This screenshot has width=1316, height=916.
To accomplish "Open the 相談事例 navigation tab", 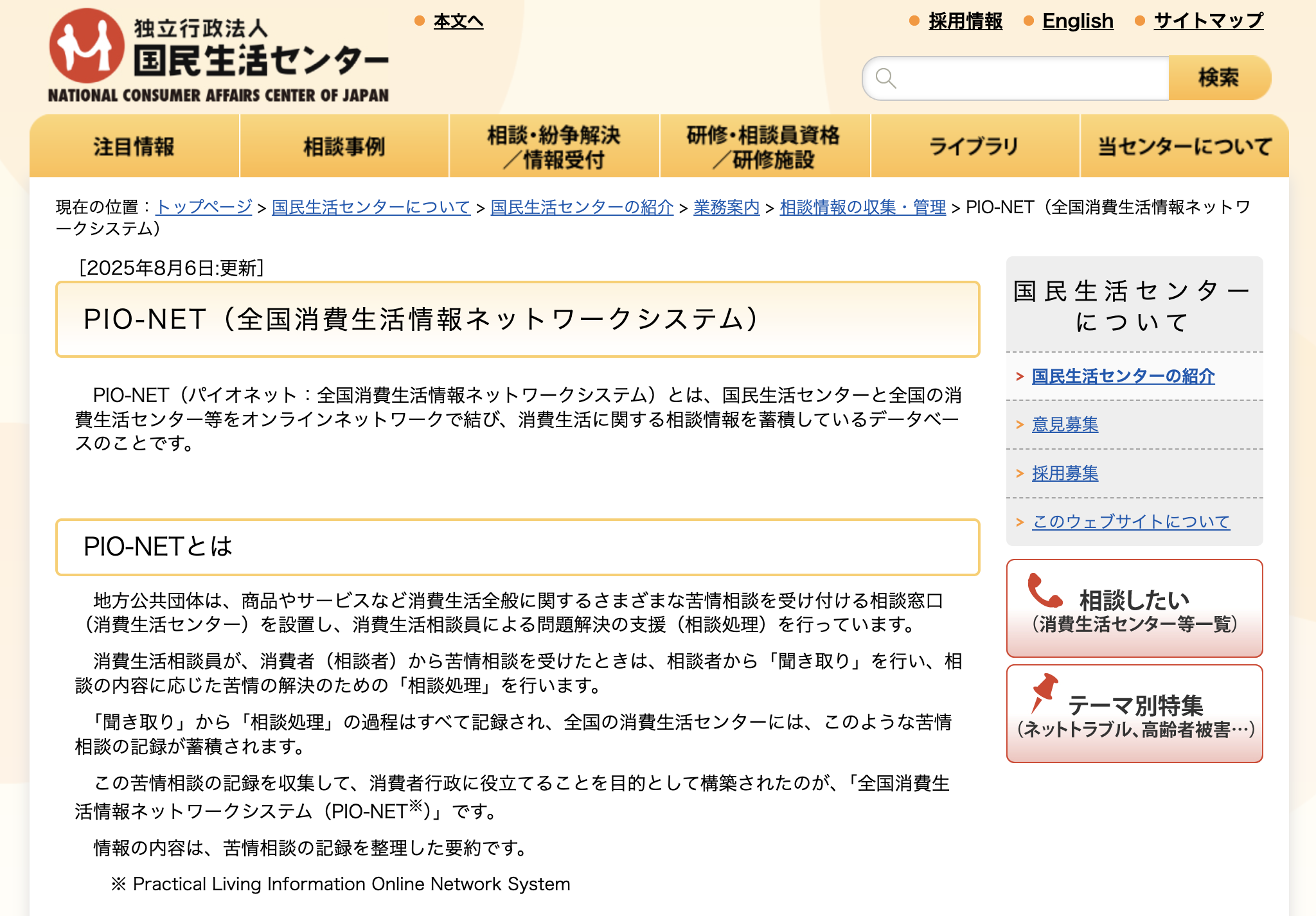I will pos(344,146).
